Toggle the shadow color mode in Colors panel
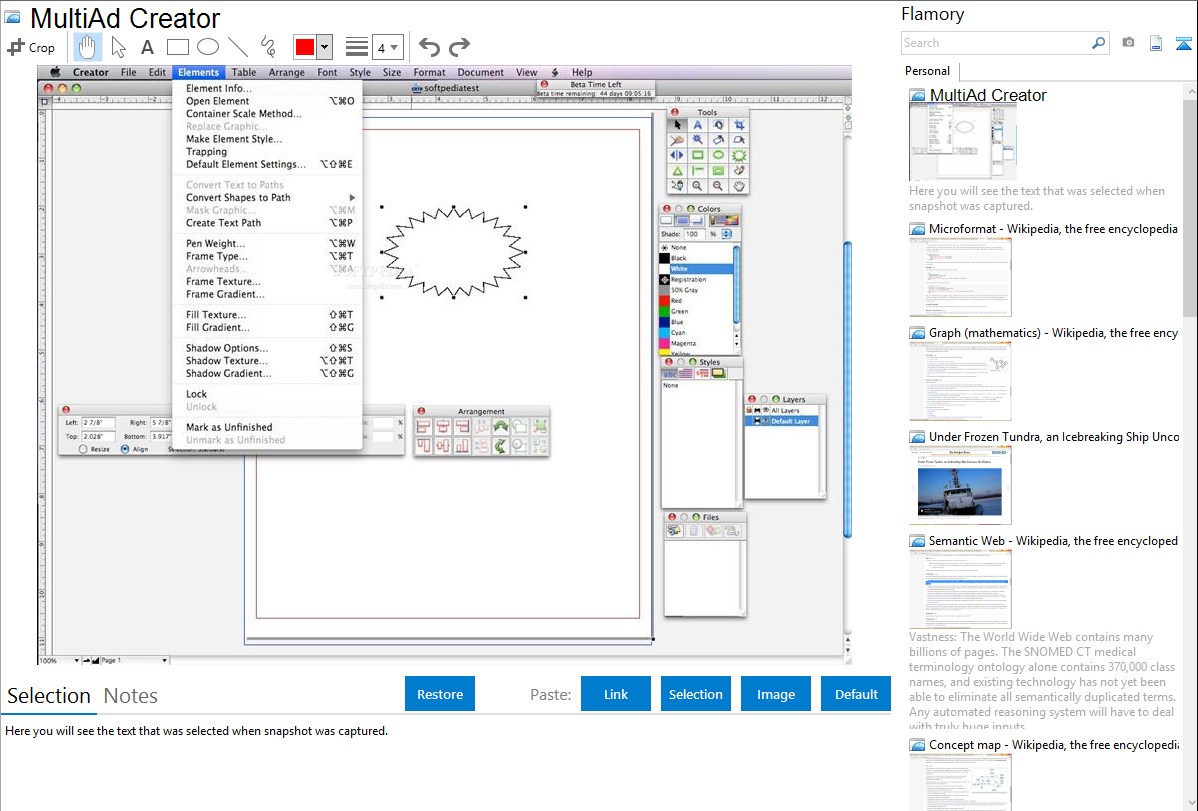The width and height of the screenshot is (1198, 811). coord(698,220)
